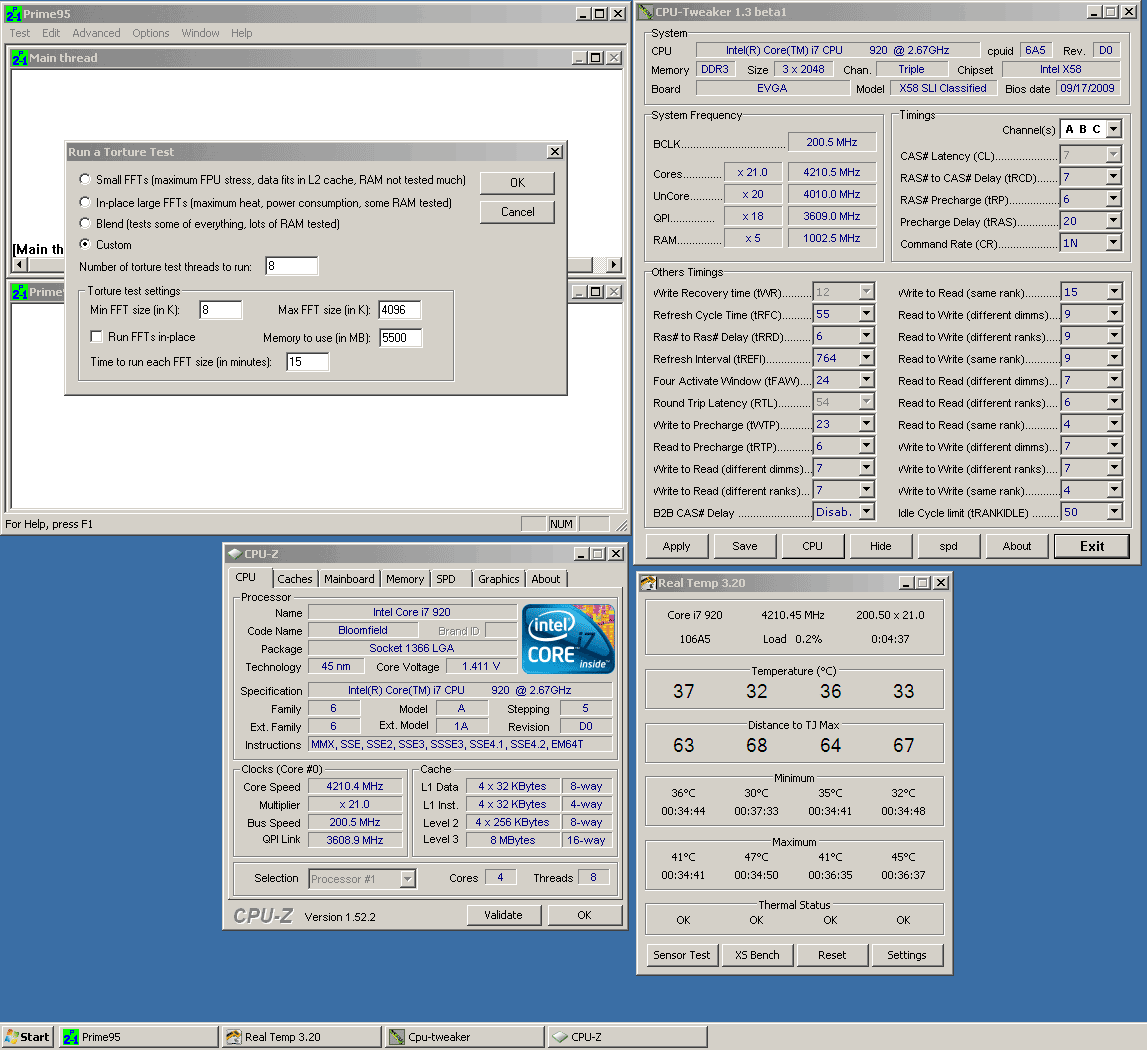The image size is (1147, 1050).
Task: Click the CPU-Z icon in the taskbar
Action: 560,1037
